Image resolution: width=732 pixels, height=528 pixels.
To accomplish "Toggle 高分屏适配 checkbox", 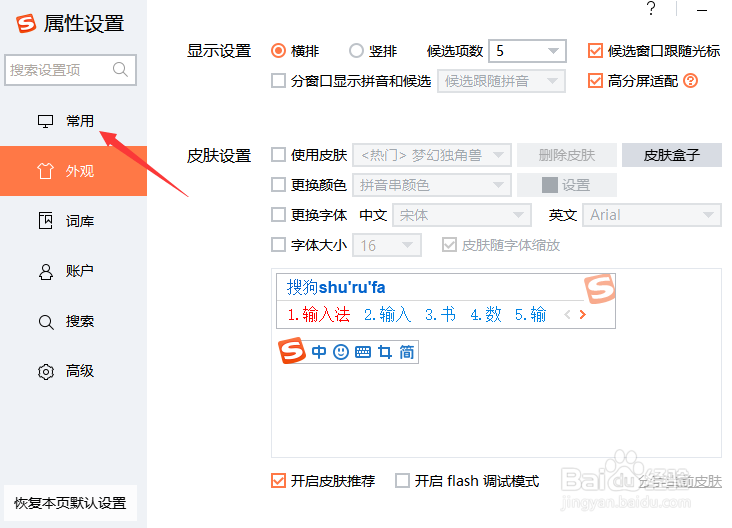I will point(595,81).
